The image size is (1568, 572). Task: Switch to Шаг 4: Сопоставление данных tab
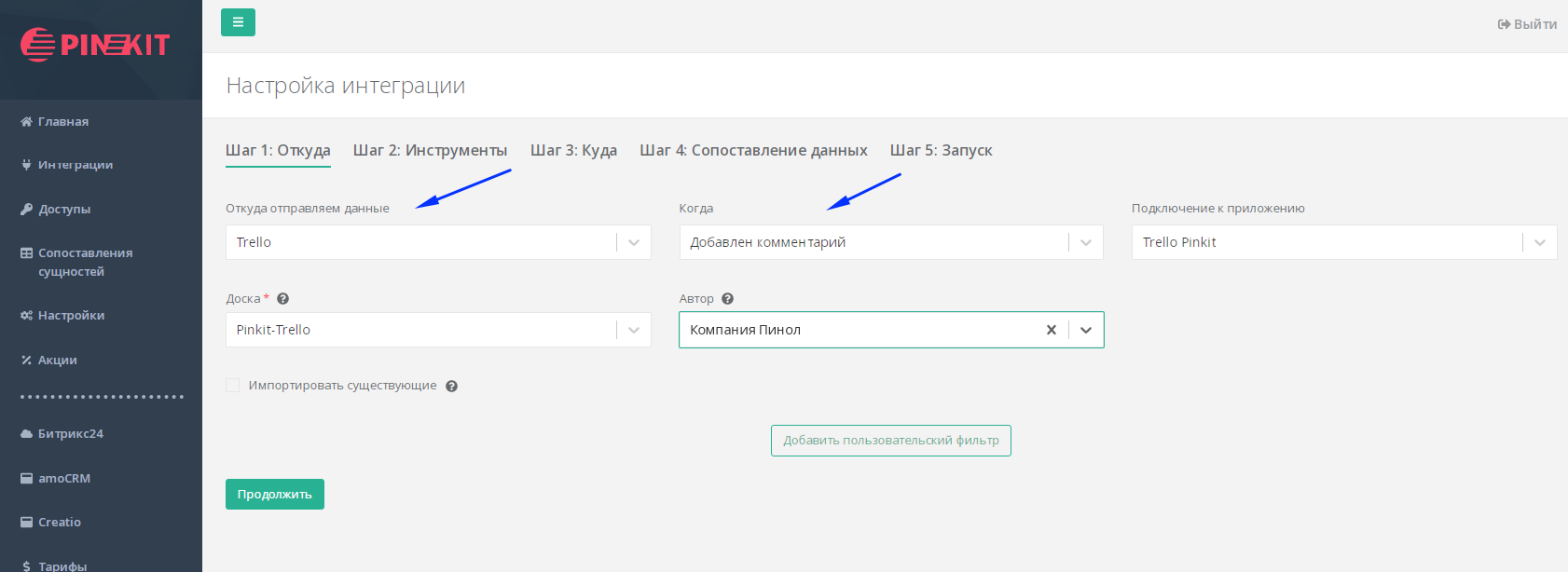point(753,151)
